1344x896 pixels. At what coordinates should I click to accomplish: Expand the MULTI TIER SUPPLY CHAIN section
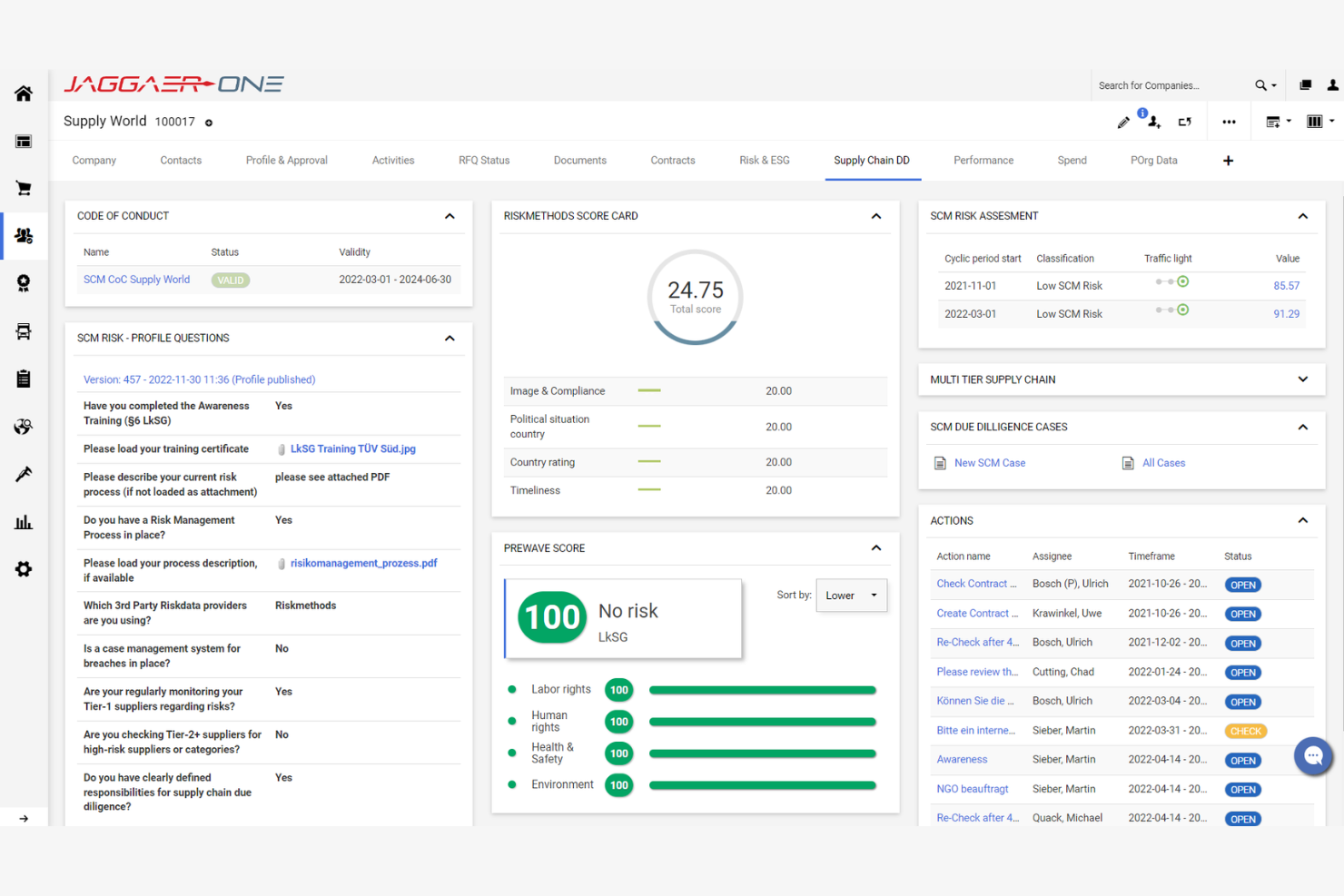(x=1302, y=379)
